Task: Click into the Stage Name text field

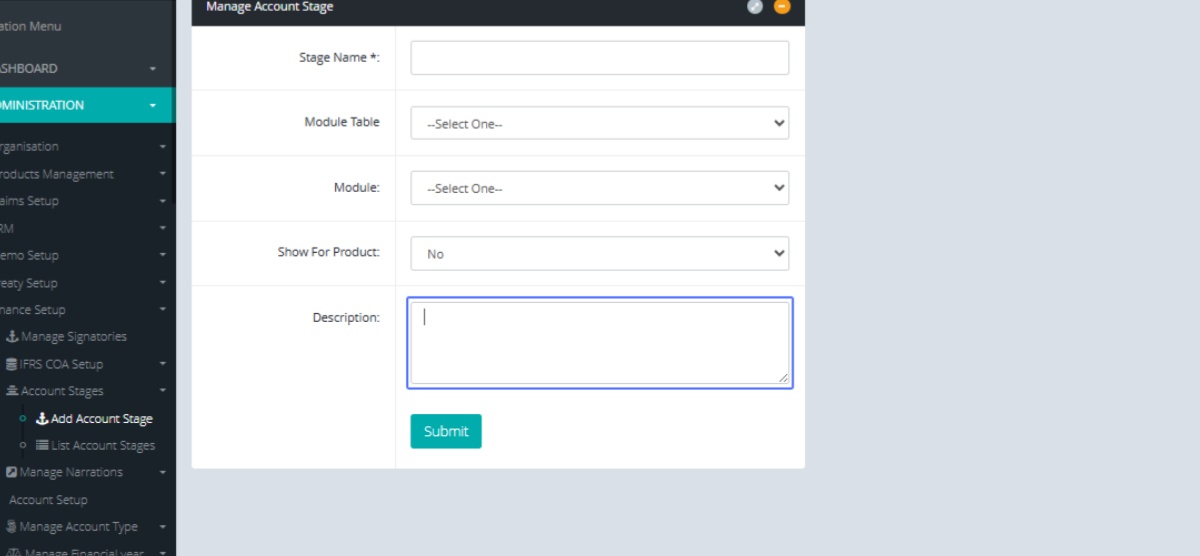Action: [599, 58]
